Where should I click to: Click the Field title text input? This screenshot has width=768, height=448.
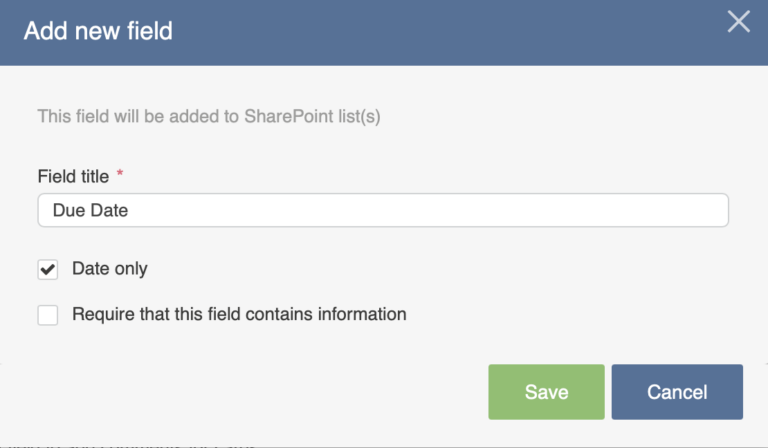383,211
